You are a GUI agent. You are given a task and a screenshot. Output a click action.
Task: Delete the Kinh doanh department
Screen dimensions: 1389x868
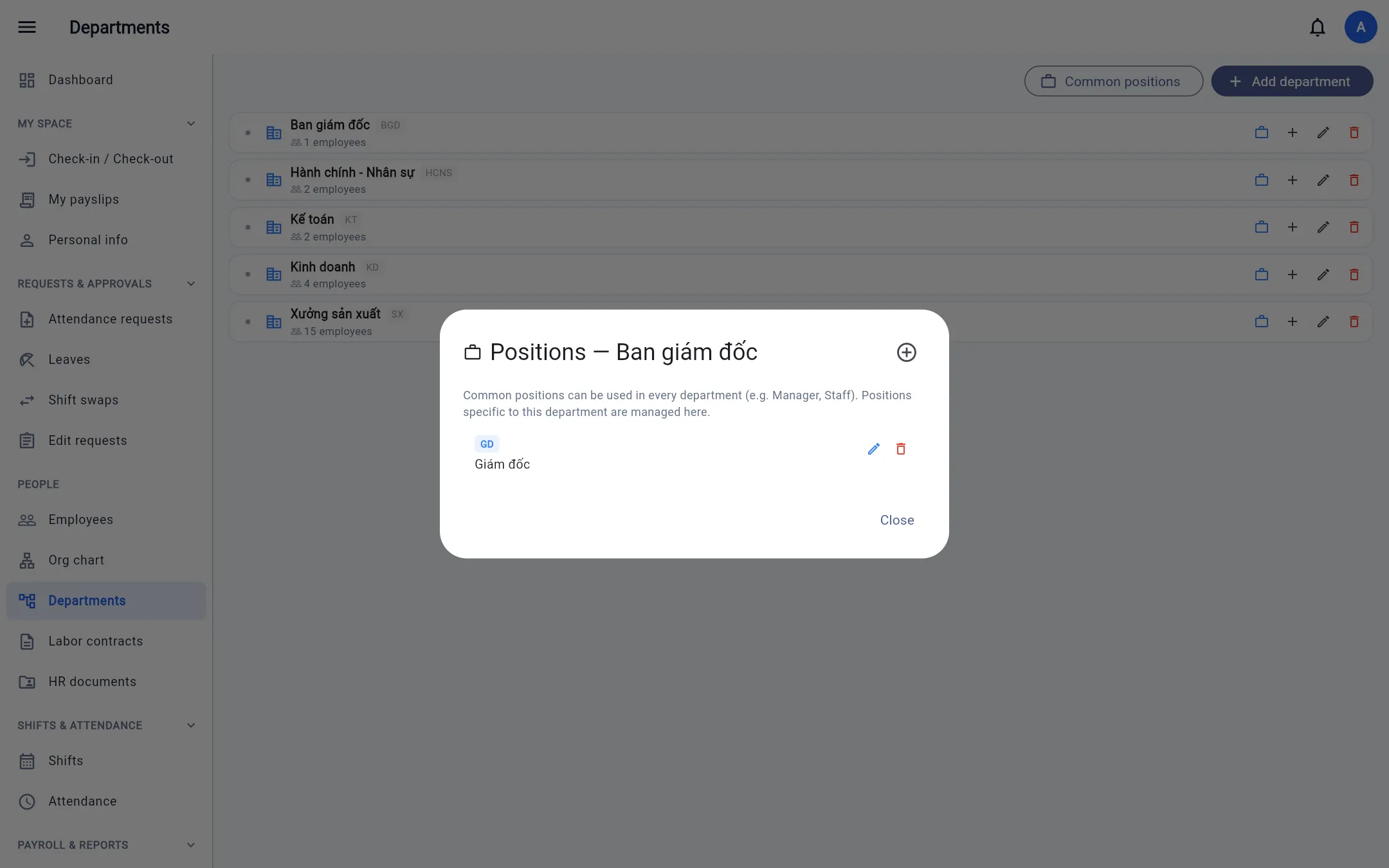[x=1354, y=275]
